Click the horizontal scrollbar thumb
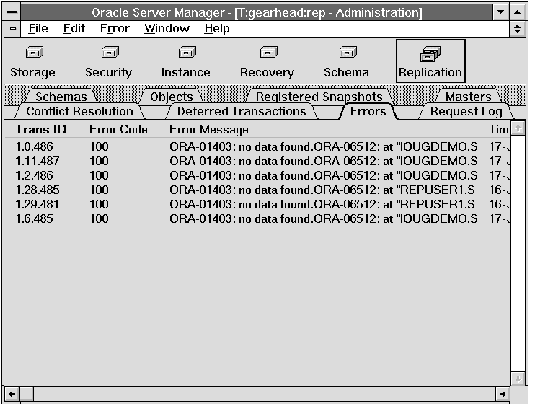The height and width of the screenshot is (409, 536). (x=27, y=394)
